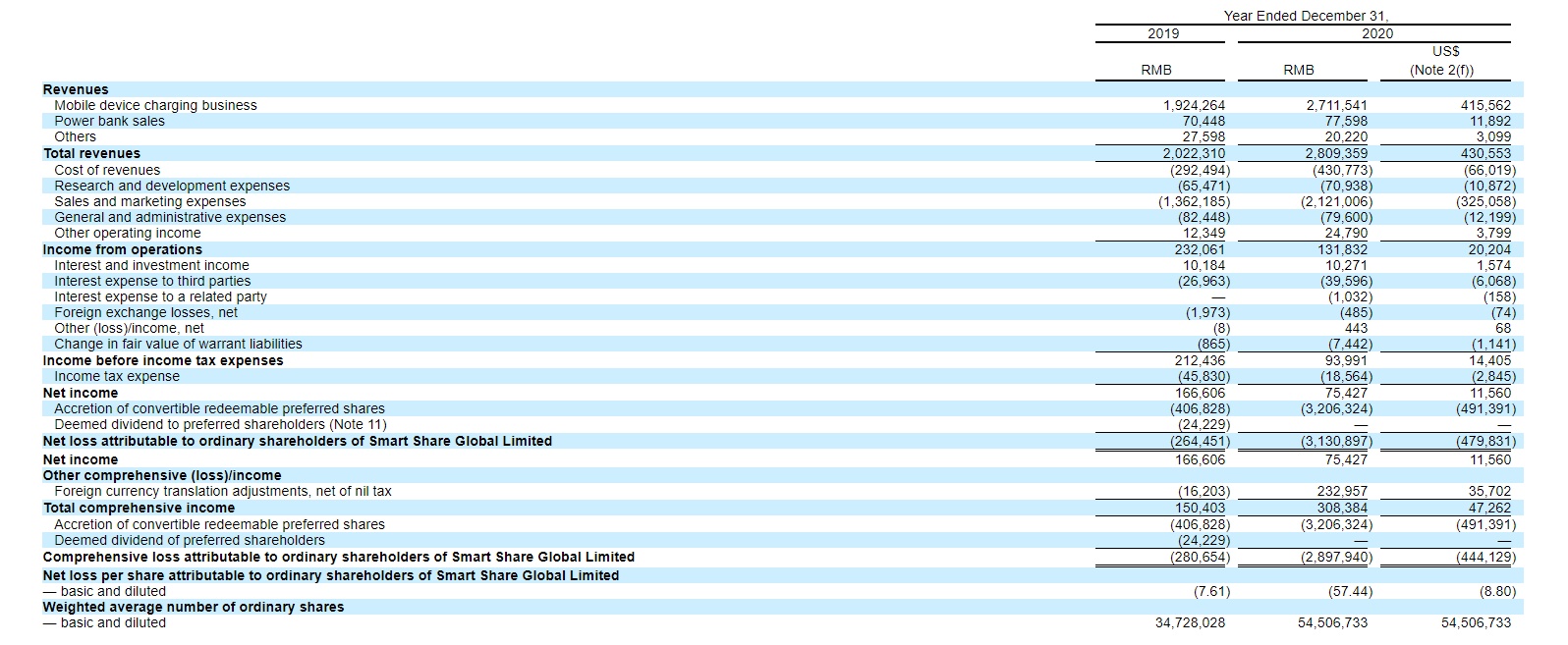Screen dimensions: 1568x645
Task: Select the Cost of revenues row label
Action: 107,170
